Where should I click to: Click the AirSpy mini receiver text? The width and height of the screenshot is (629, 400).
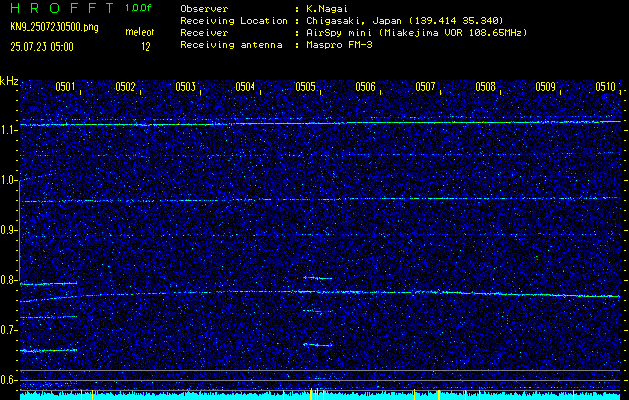(x=417, y=33)
